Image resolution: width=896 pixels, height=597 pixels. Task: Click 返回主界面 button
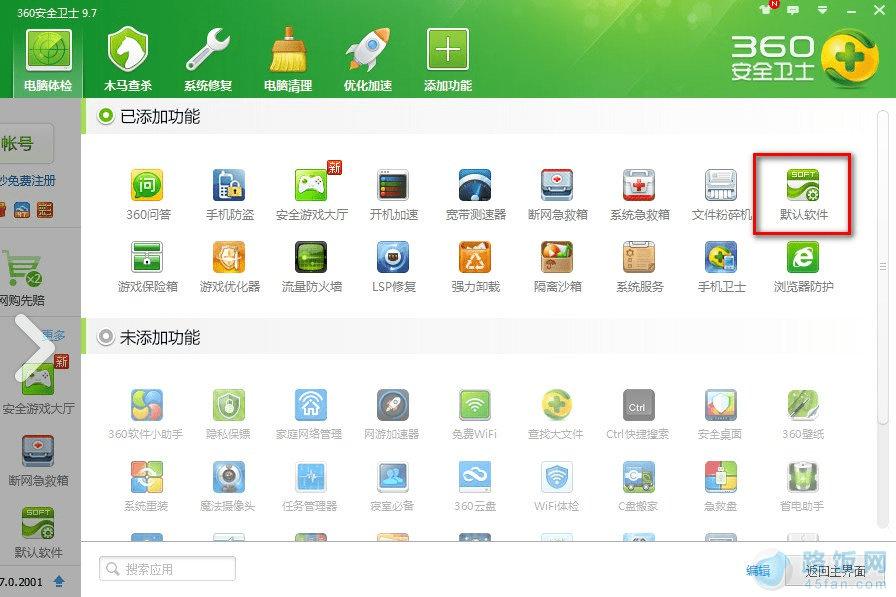click(x=835, y=570)
